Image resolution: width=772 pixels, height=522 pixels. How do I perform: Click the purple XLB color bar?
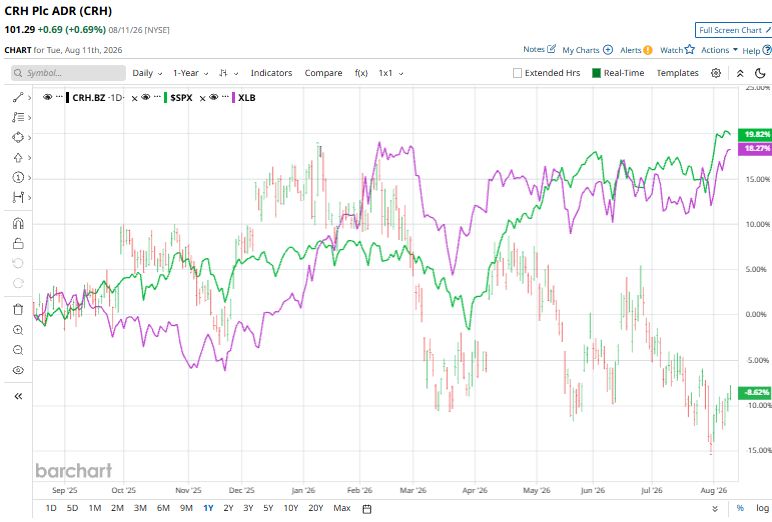[233, 98]
